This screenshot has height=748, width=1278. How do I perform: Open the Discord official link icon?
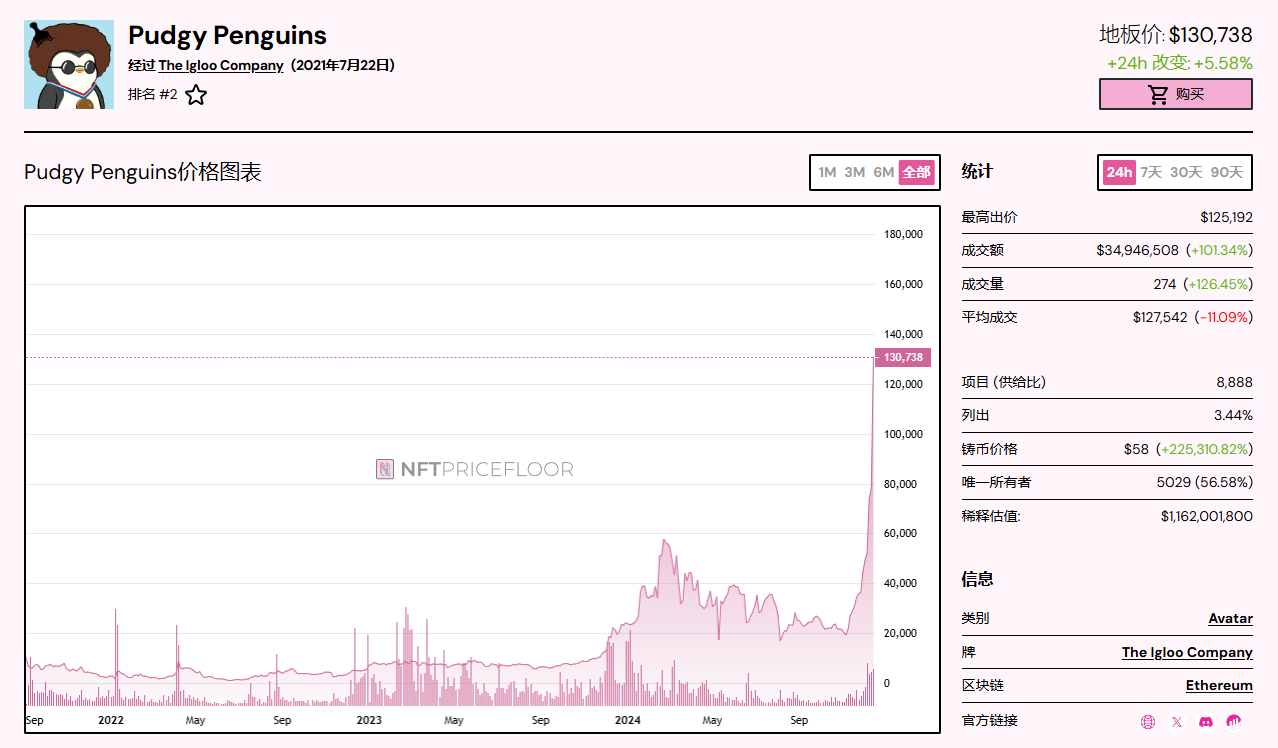[x=1206, y=721]
